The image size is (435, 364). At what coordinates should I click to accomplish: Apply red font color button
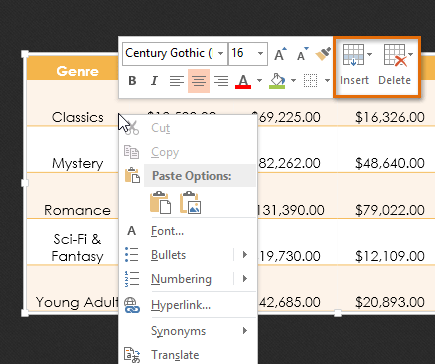(x=243, y=81)
